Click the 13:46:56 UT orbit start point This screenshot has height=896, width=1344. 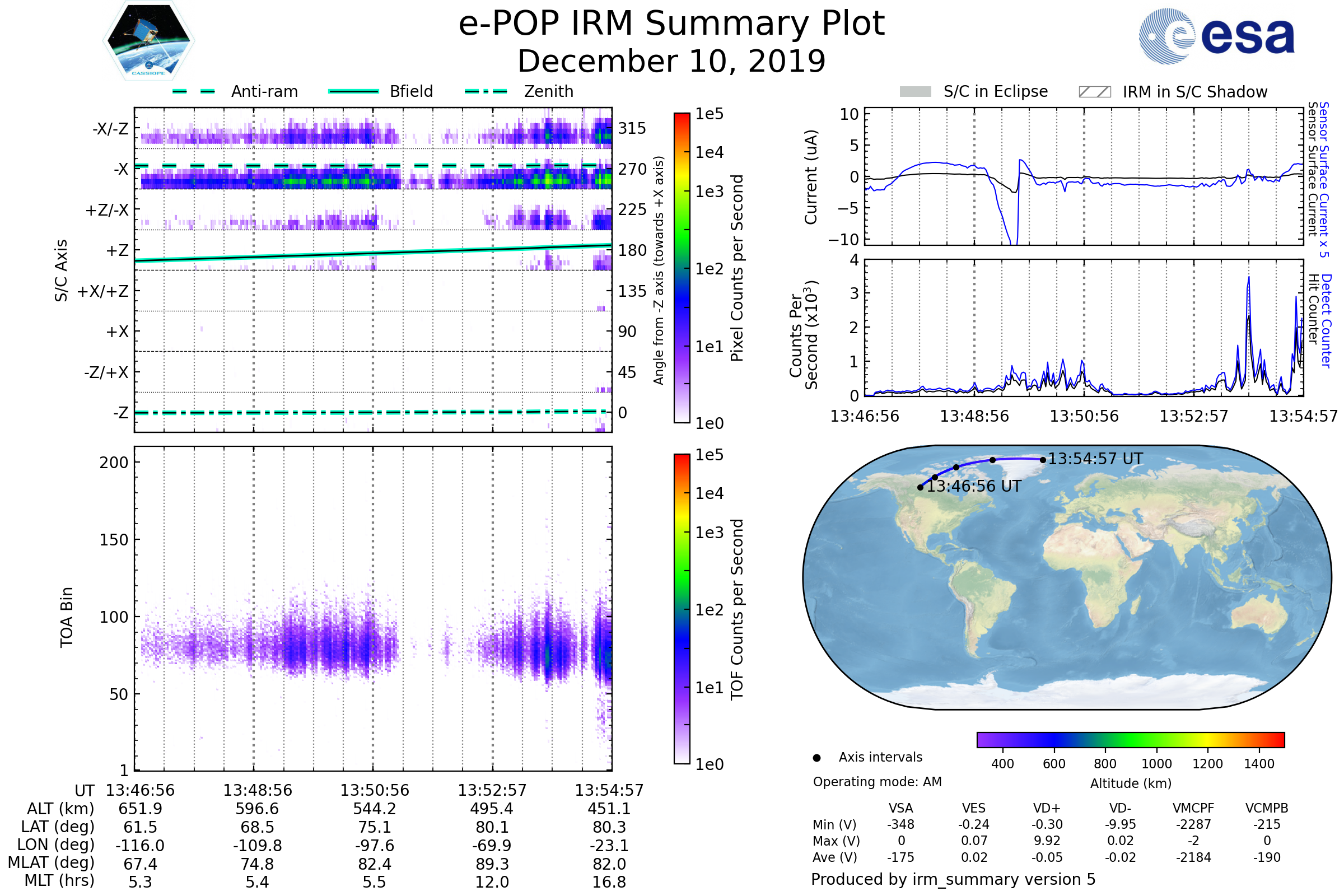(920, 487)
